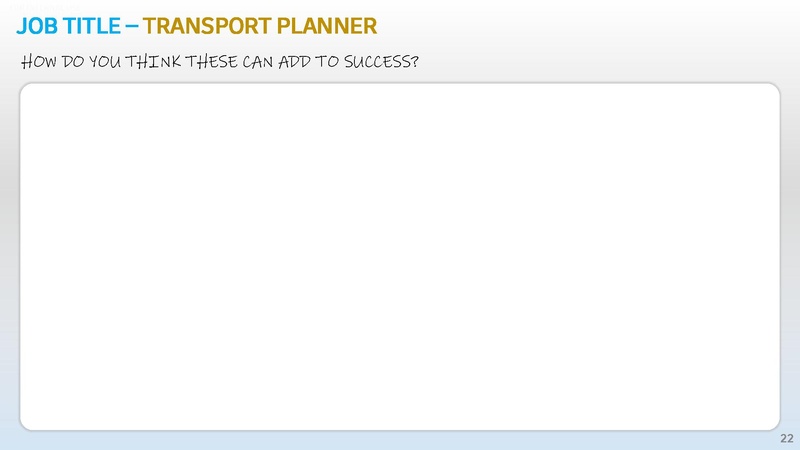The image size is (800, 450).
Task: Click the word JOB in the heading
Action: click(36, 22)
